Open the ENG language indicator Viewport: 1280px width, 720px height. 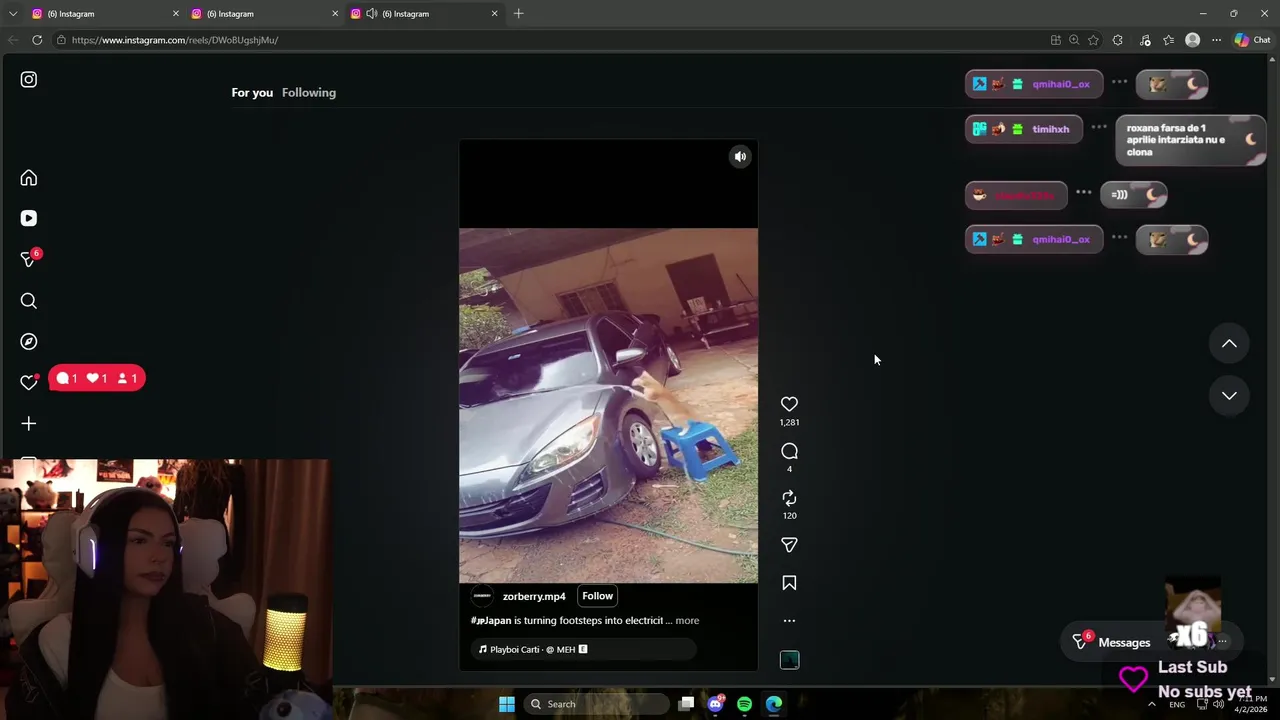[1178, 704]
